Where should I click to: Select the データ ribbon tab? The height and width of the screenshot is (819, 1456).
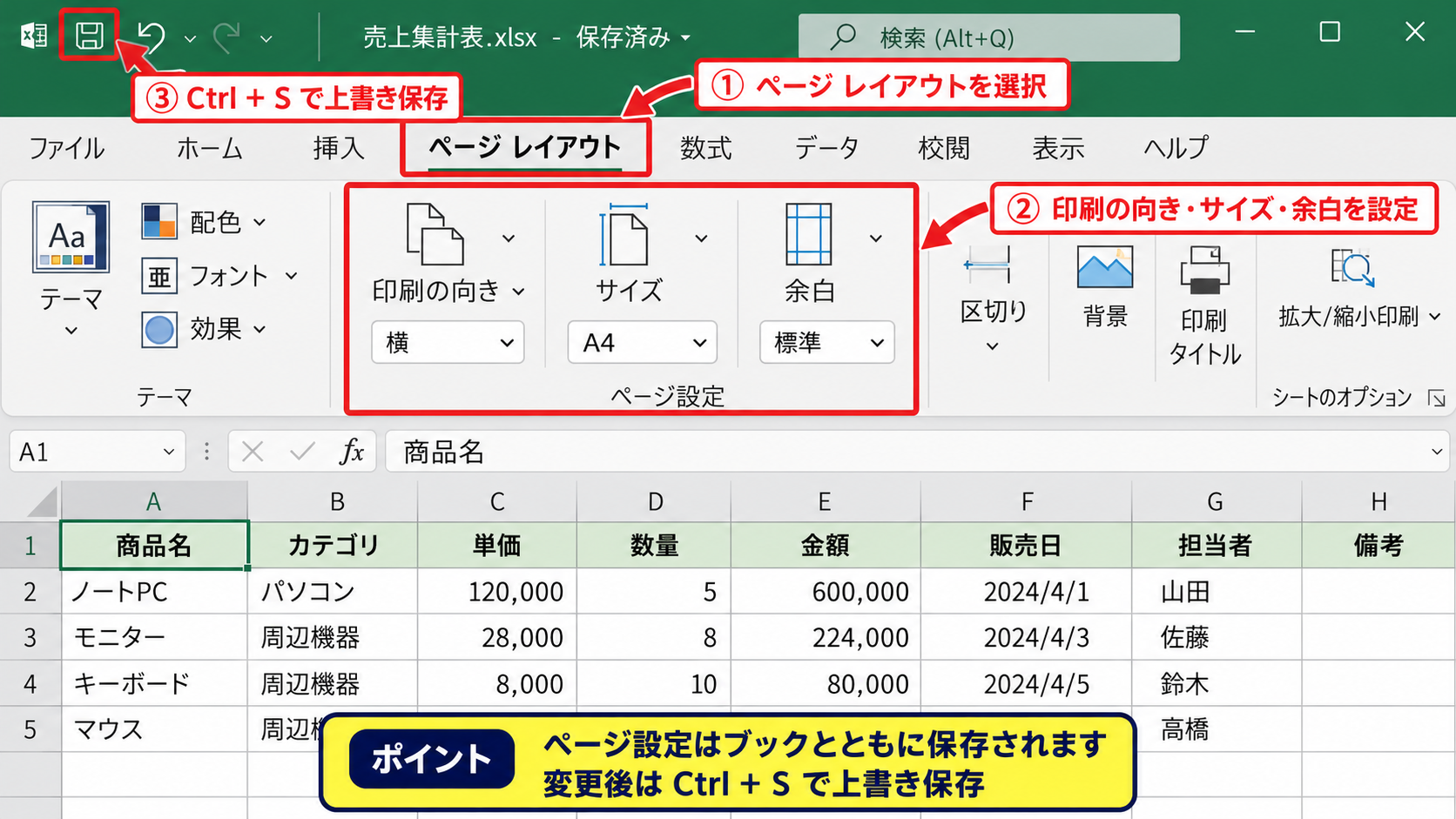(826, 148)
